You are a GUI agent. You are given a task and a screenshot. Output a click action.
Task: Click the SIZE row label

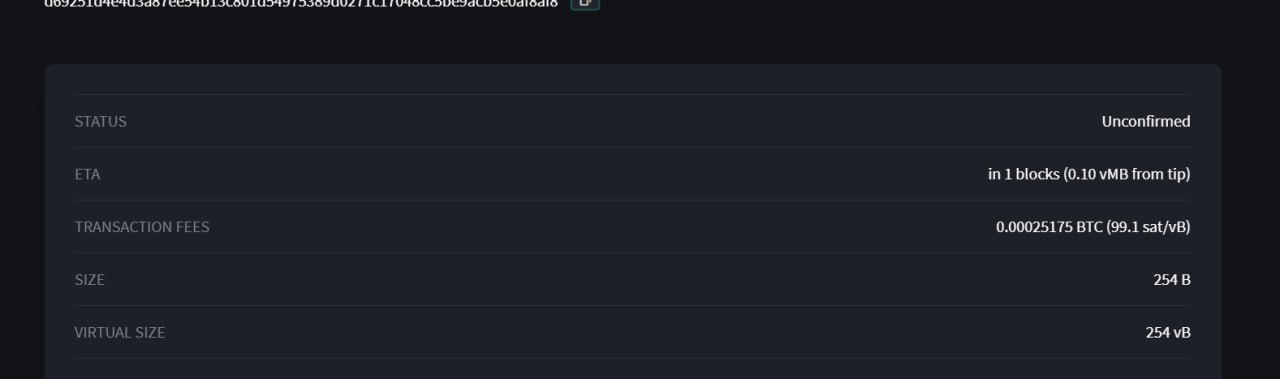89,280
